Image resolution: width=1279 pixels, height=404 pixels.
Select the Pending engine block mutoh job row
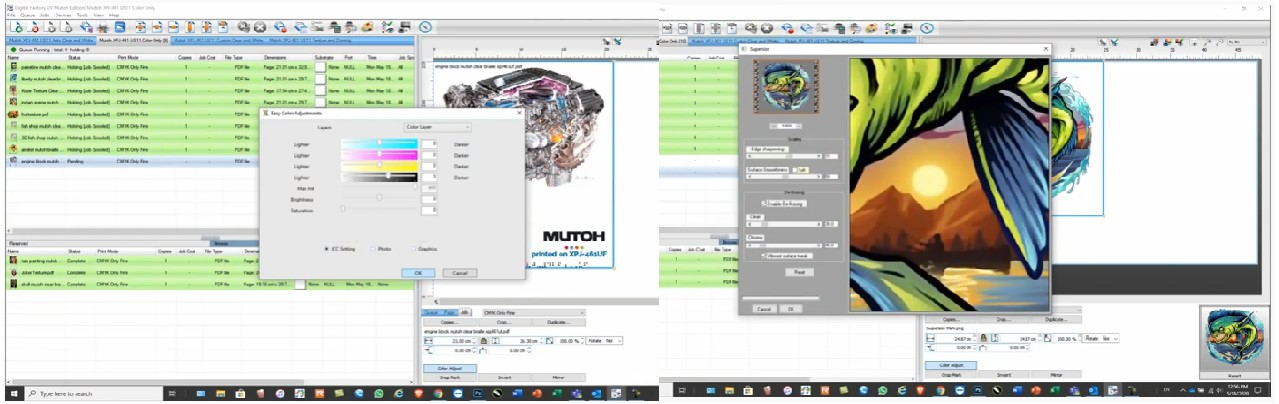coord(208,161)
